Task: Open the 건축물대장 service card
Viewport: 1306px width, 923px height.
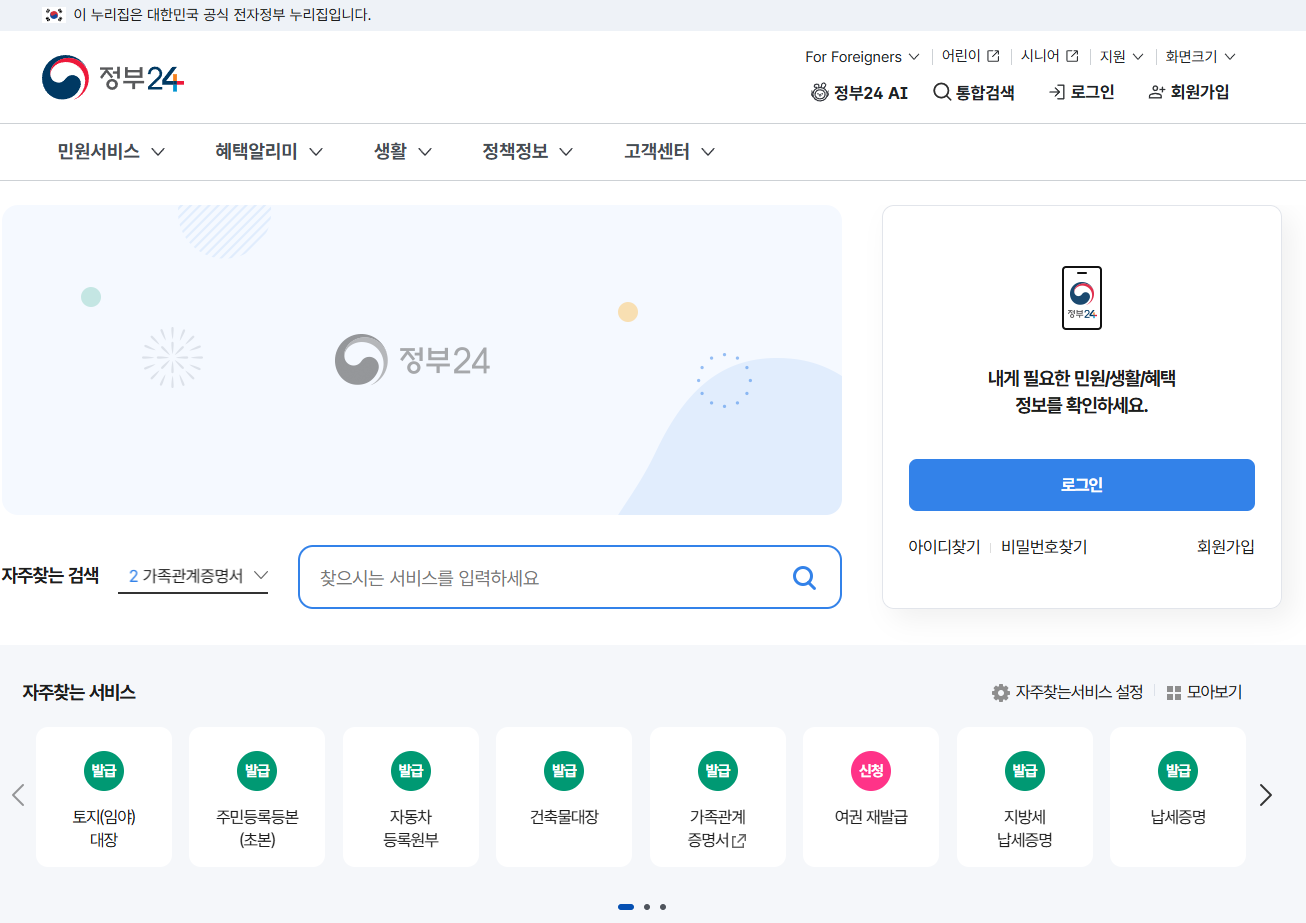Action: click(x=564, y=797)
